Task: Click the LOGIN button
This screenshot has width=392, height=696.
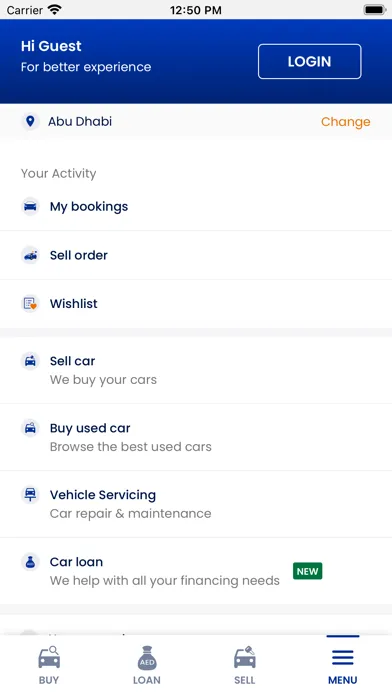Action: coord(309,61)
